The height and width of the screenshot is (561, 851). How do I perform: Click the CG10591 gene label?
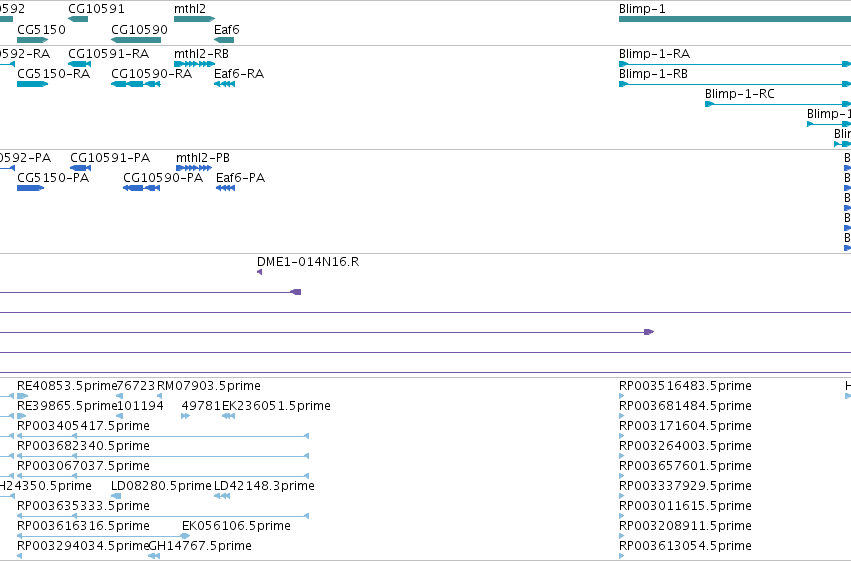pos(96,9)
